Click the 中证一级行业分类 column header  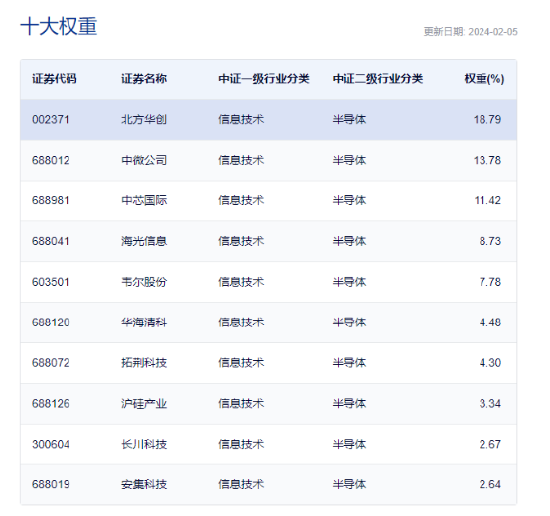coord(264,79)
